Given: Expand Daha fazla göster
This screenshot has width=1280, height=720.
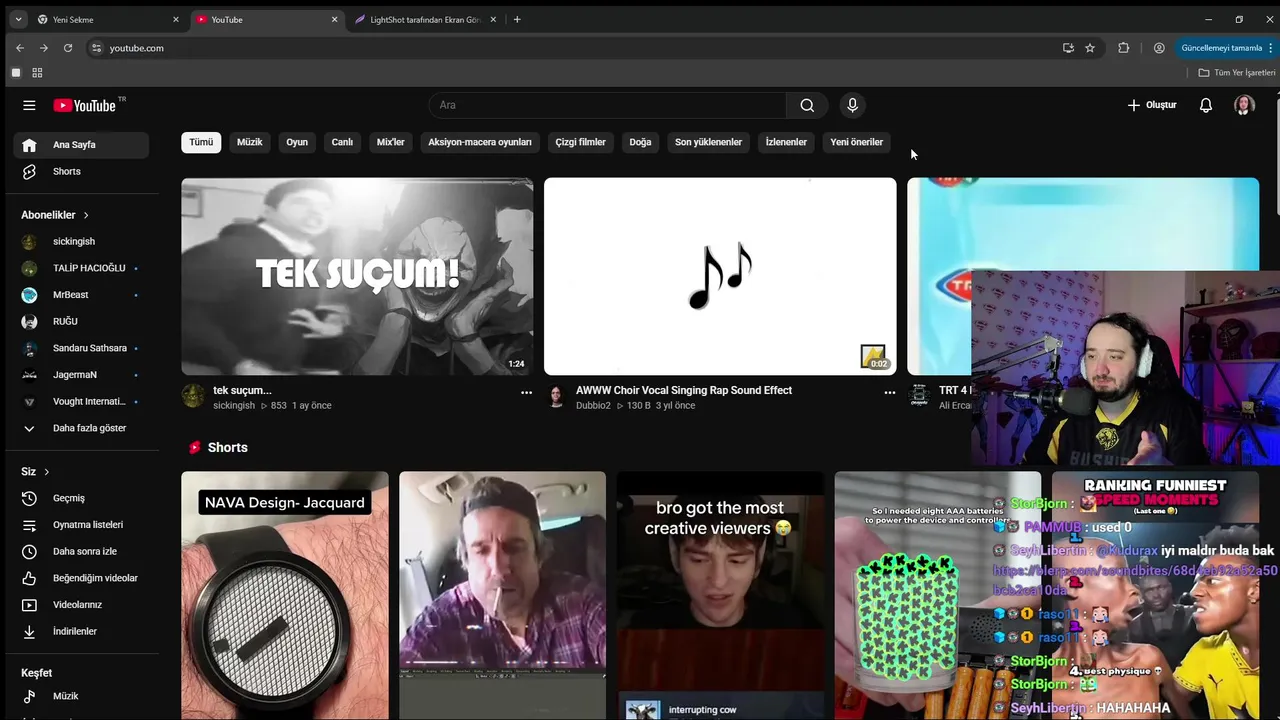Looking at the screenshot, I should tap(81, 428).
